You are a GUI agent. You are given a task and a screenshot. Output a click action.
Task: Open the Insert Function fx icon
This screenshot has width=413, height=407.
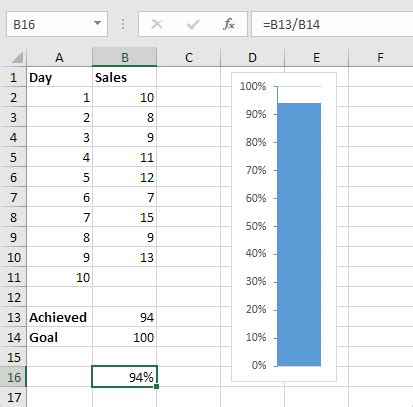tap(229, 24)
